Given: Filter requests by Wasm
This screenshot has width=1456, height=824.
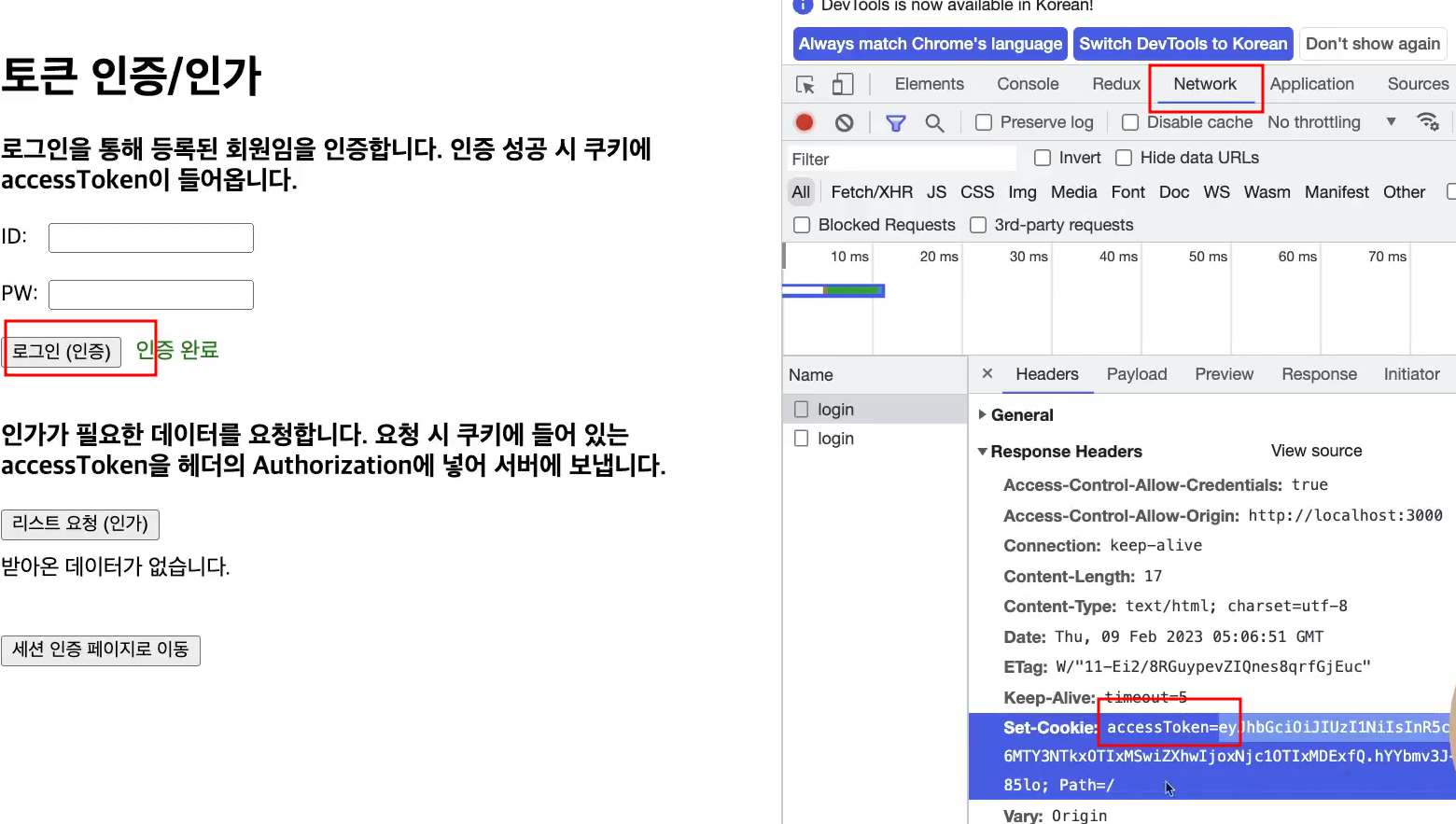Looking at the screenshot, I should [1267, 192].
